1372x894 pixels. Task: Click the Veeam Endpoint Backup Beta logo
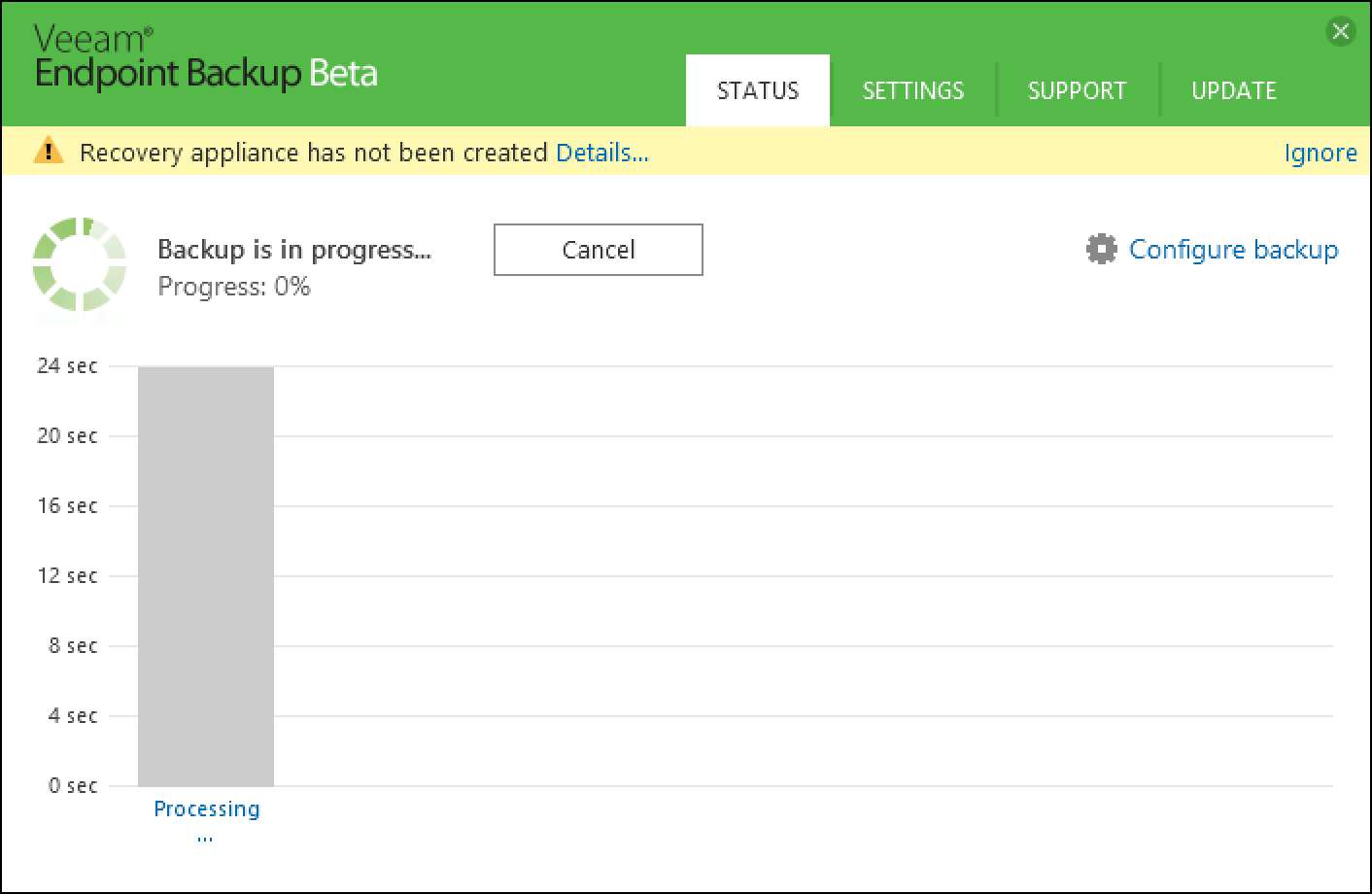click(x=205, y=58)
